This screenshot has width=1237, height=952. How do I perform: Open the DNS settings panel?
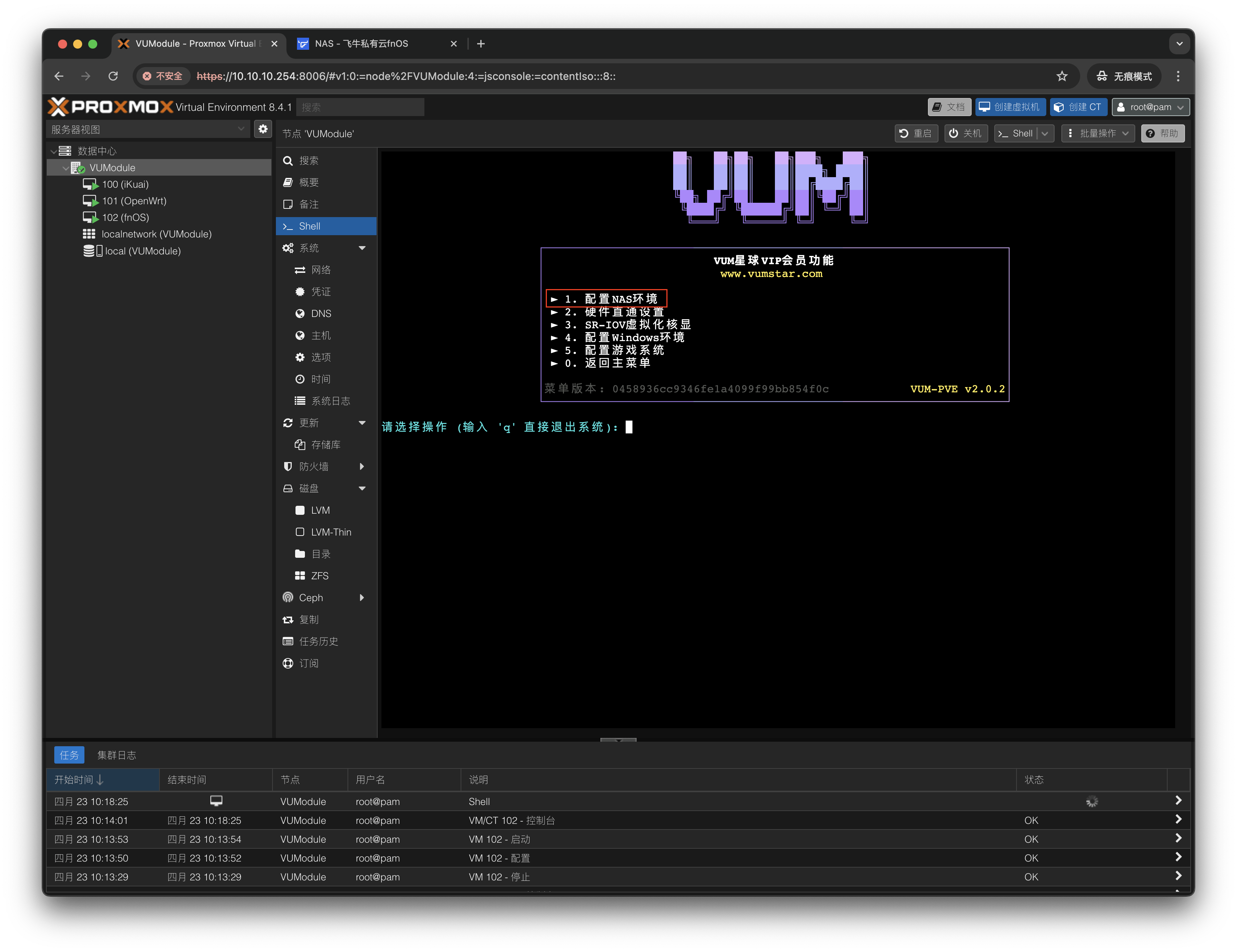point(322,313)
